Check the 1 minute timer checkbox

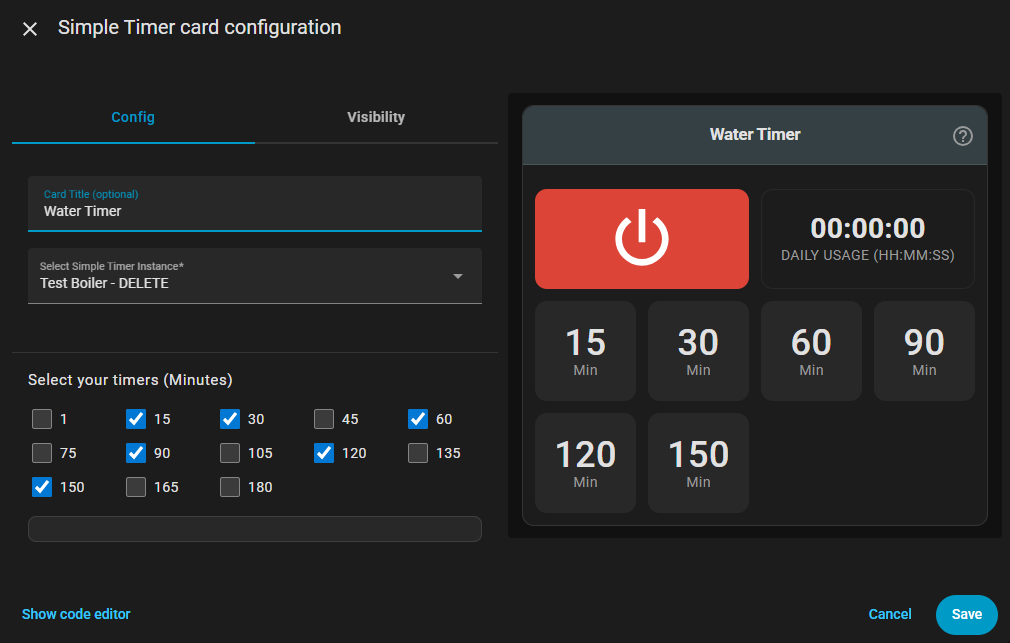[x=42, y=419]
